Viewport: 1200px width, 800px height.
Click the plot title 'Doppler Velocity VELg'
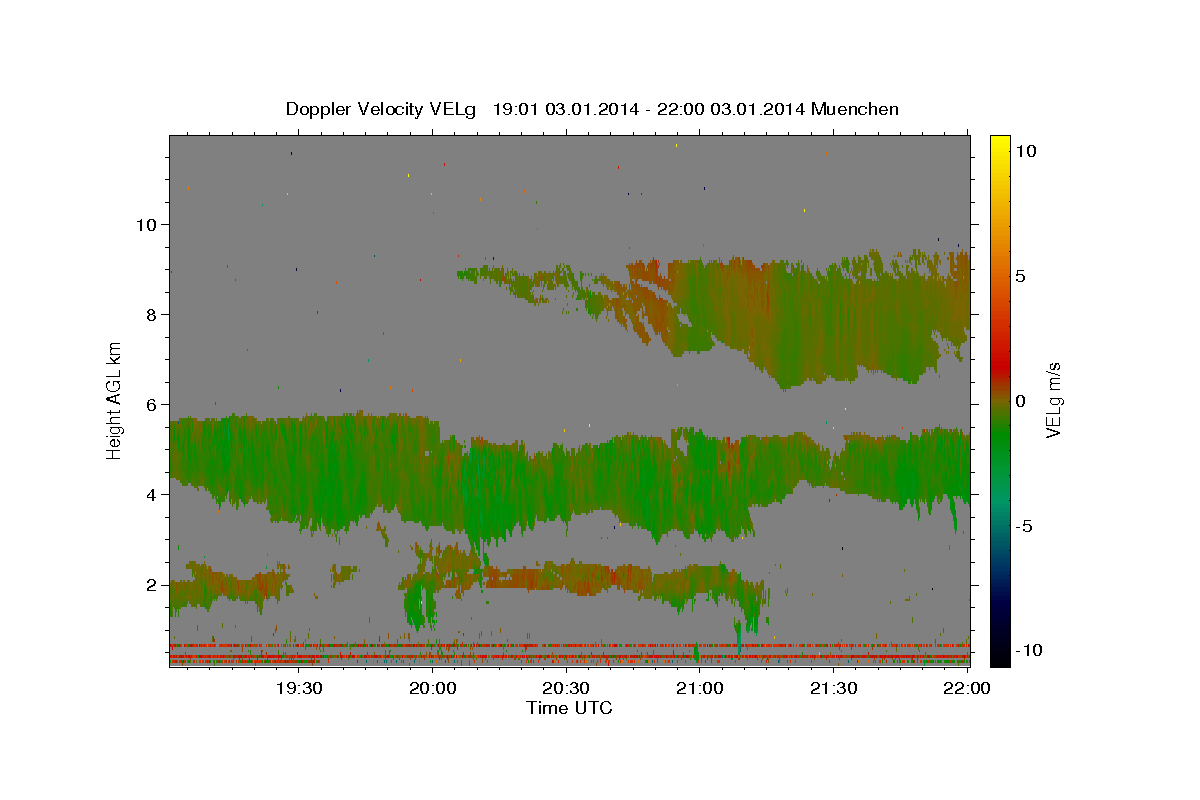(x=382, y=109)
